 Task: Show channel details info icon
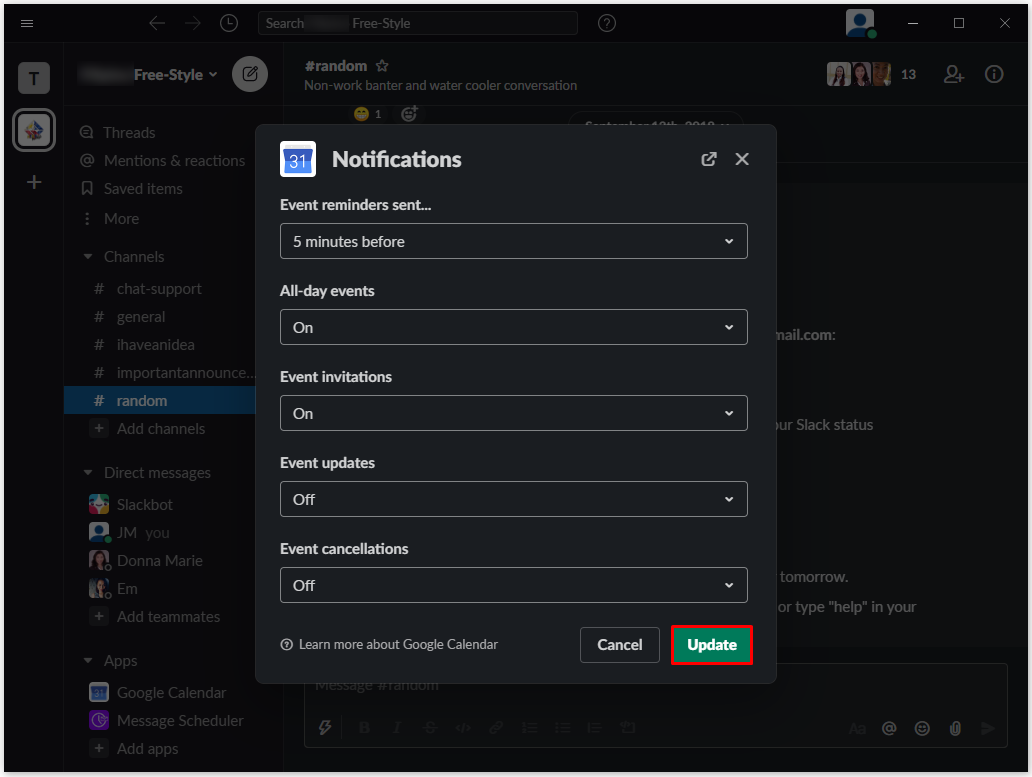coord(994,74)
